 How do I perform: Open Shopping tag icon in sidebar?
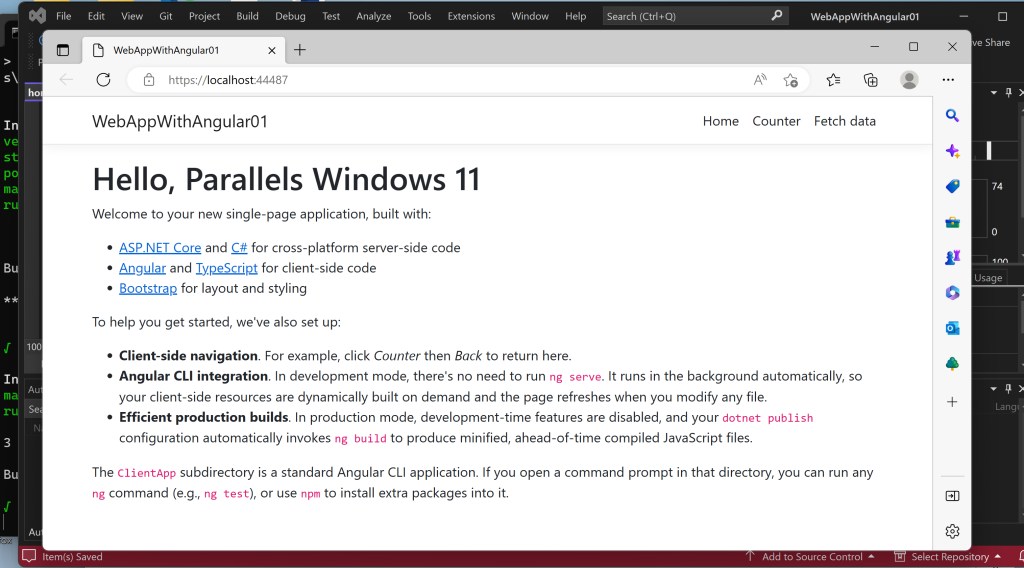click(952, 186)
